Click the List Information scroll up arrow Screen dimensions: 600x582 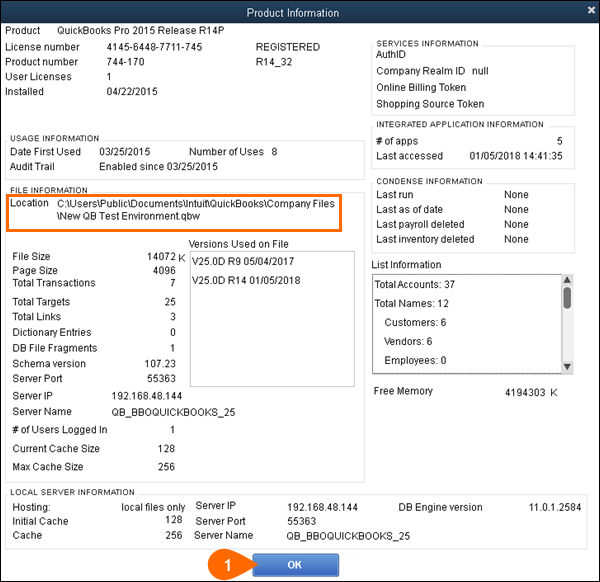click(x=567, y=280)
